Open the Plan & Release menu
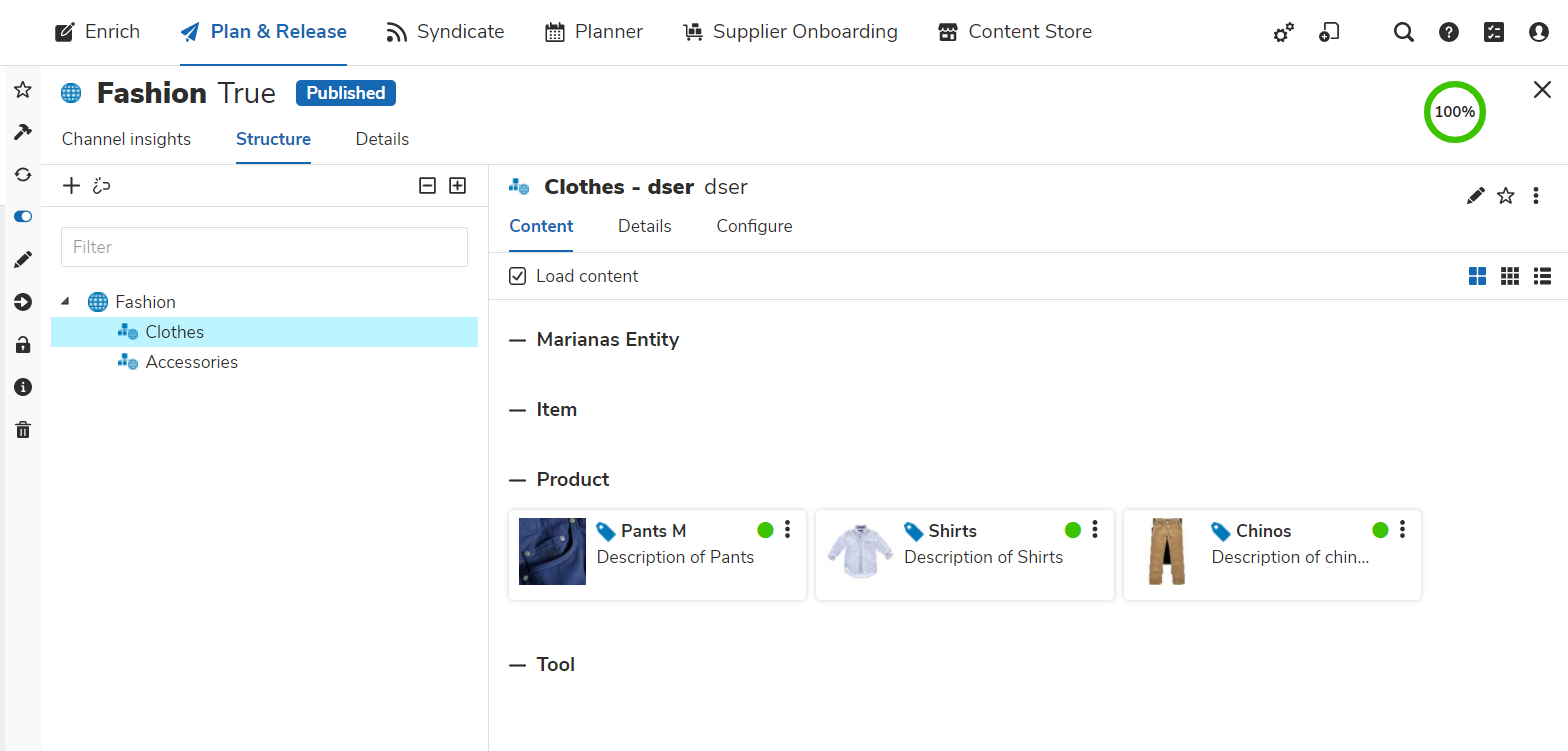 pyautogui.click(x=264, y=32)
